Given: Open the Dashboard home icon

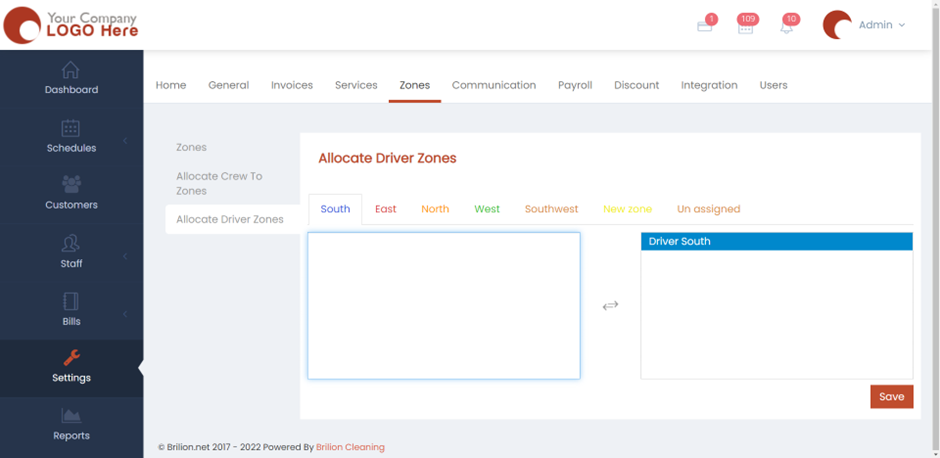Looking at the screenshot, I should (71, 70).
